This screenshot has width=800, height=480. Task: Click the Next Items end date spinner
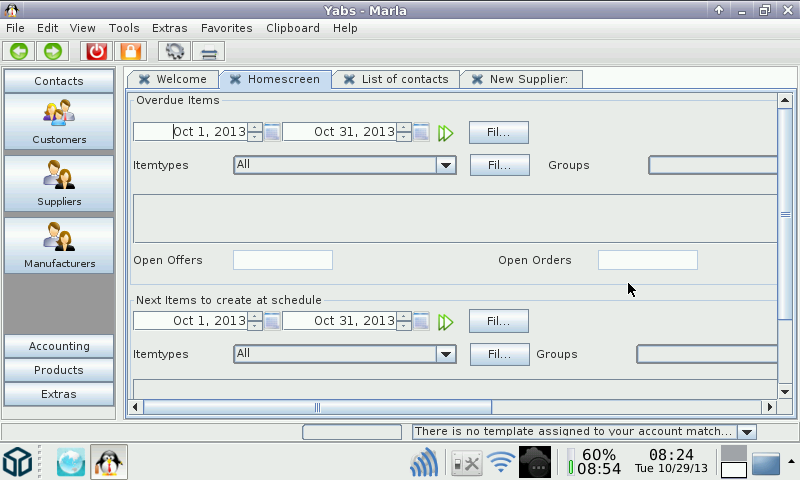tap(404, 321)
